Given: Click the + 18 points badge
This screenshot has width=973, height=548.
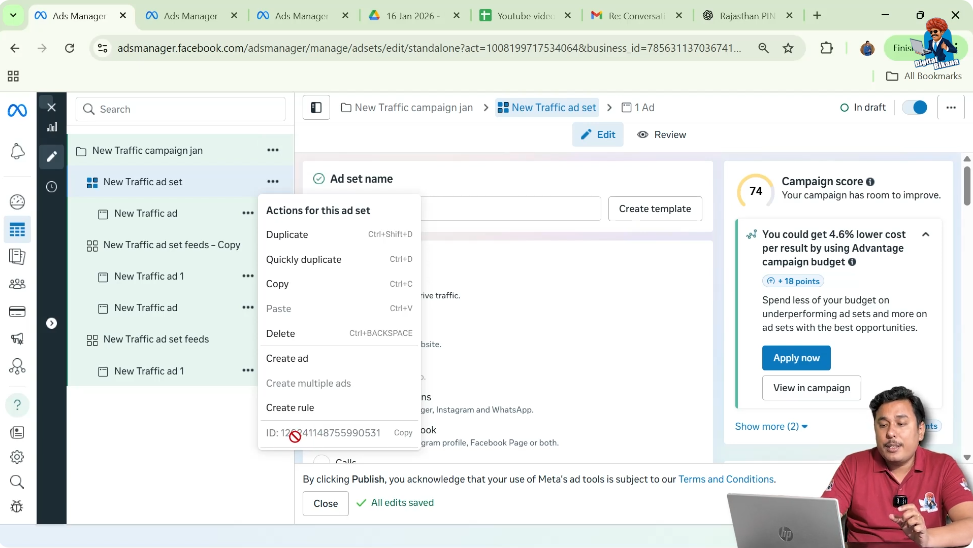Looking at the screenshot, I should pos(792,281).
